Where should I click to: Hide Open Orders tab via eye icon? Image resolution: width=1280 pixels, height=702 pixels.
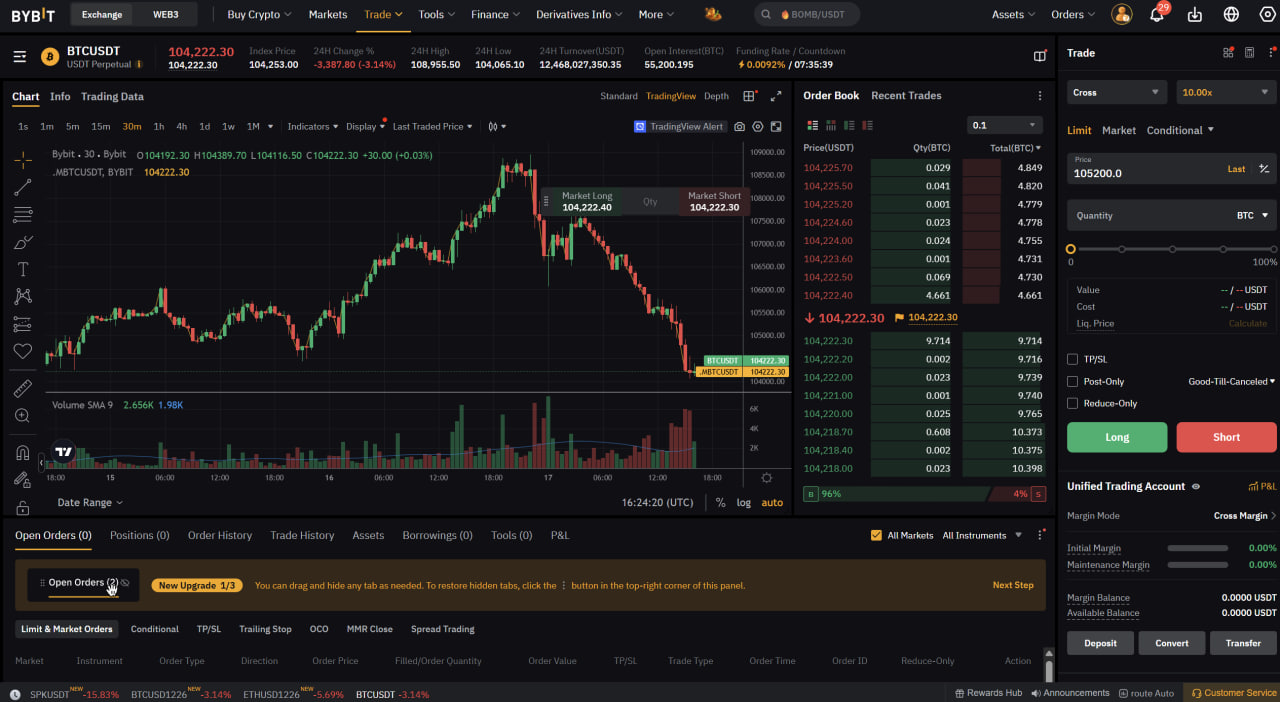tap(125, 583)
